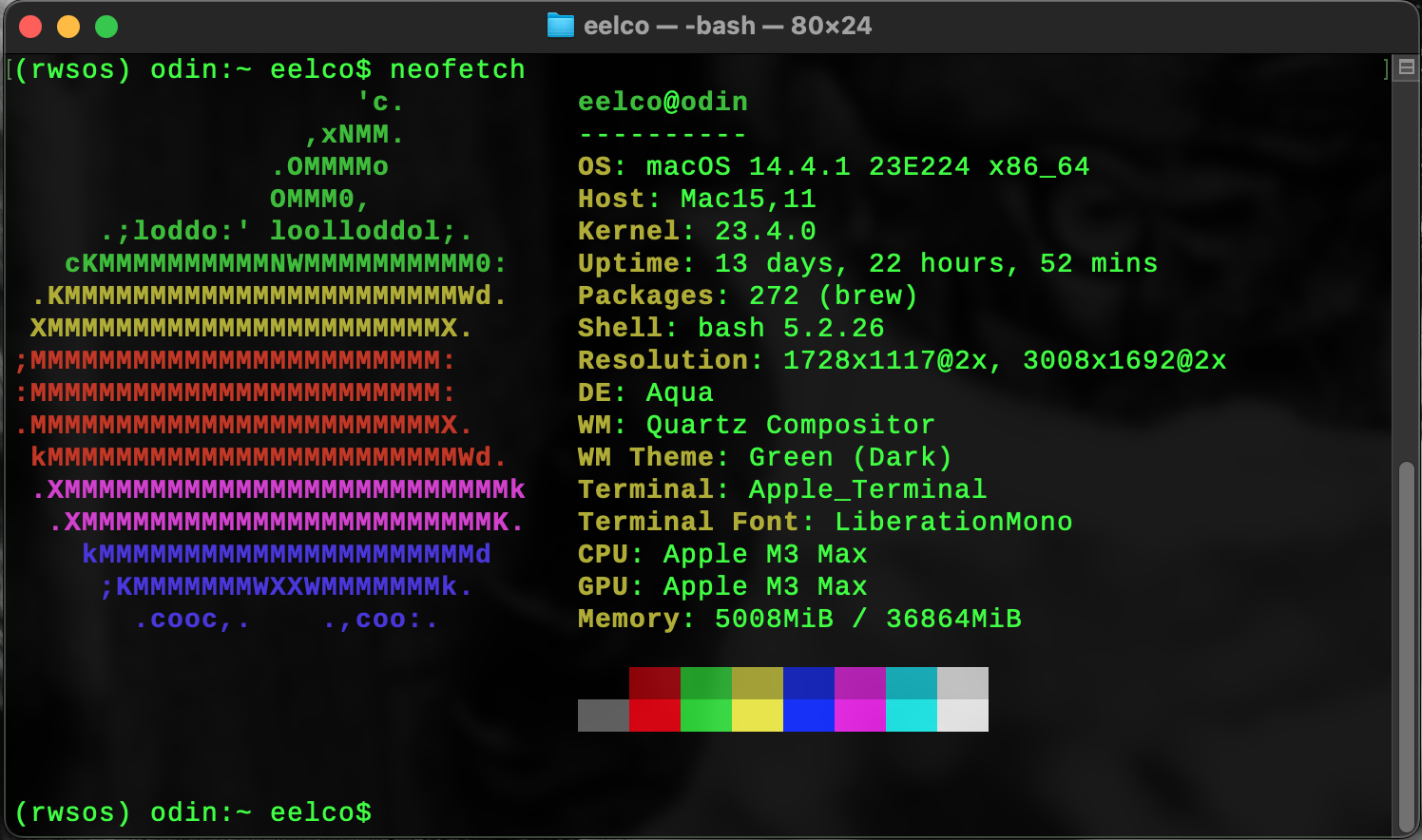The height and width of the screenshot is (840, 1422).
Task: Click the bash prompt at the bottom
Action: (x=190, y=812)
